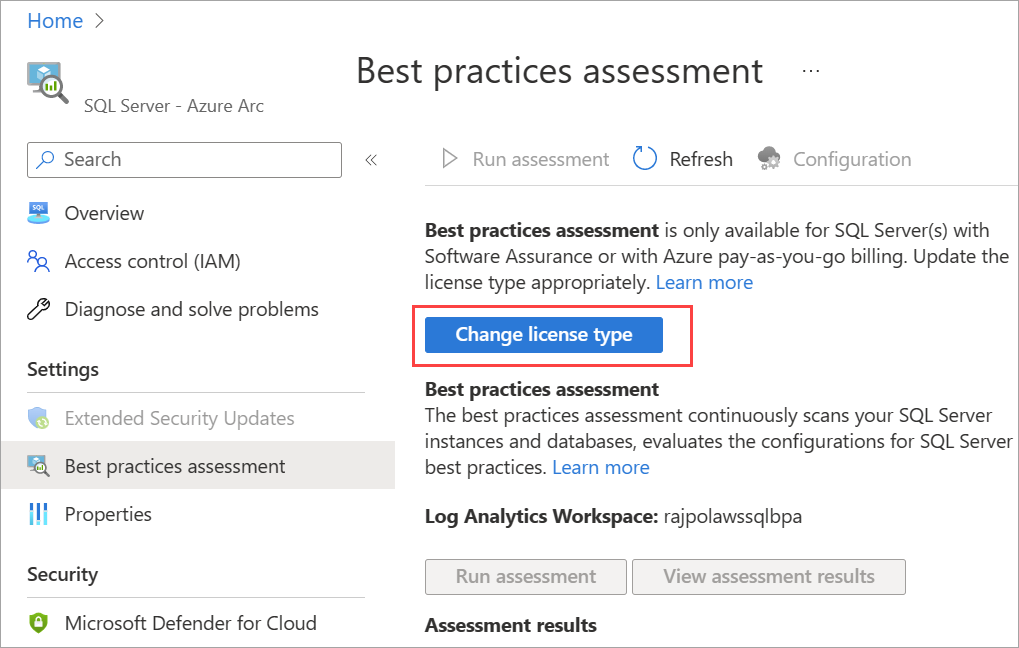Open the ellipsis menu next to page title
The image size is (1019, 648).
(x=810, y=69)
